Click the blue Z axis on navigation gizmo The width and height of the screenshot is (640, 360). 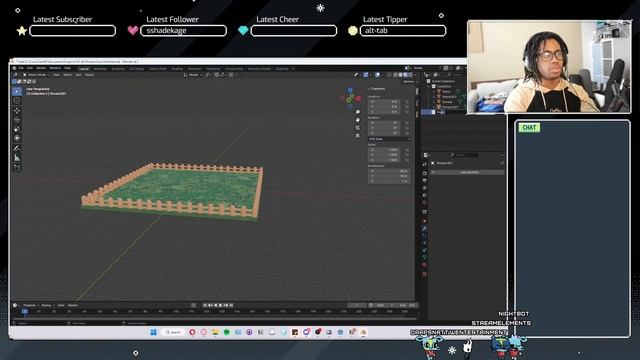[x=350, y=90]
